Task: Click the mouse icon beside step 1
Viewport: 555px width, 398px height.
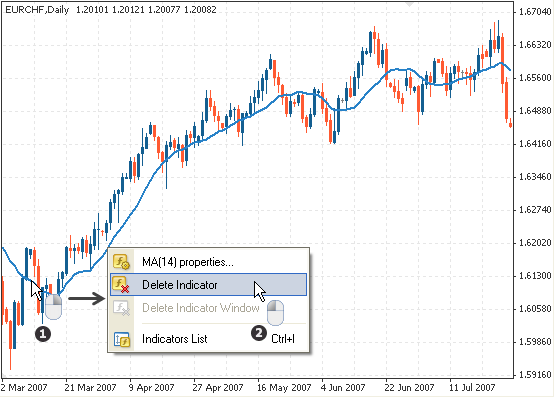Action: (x=53, y=306)
